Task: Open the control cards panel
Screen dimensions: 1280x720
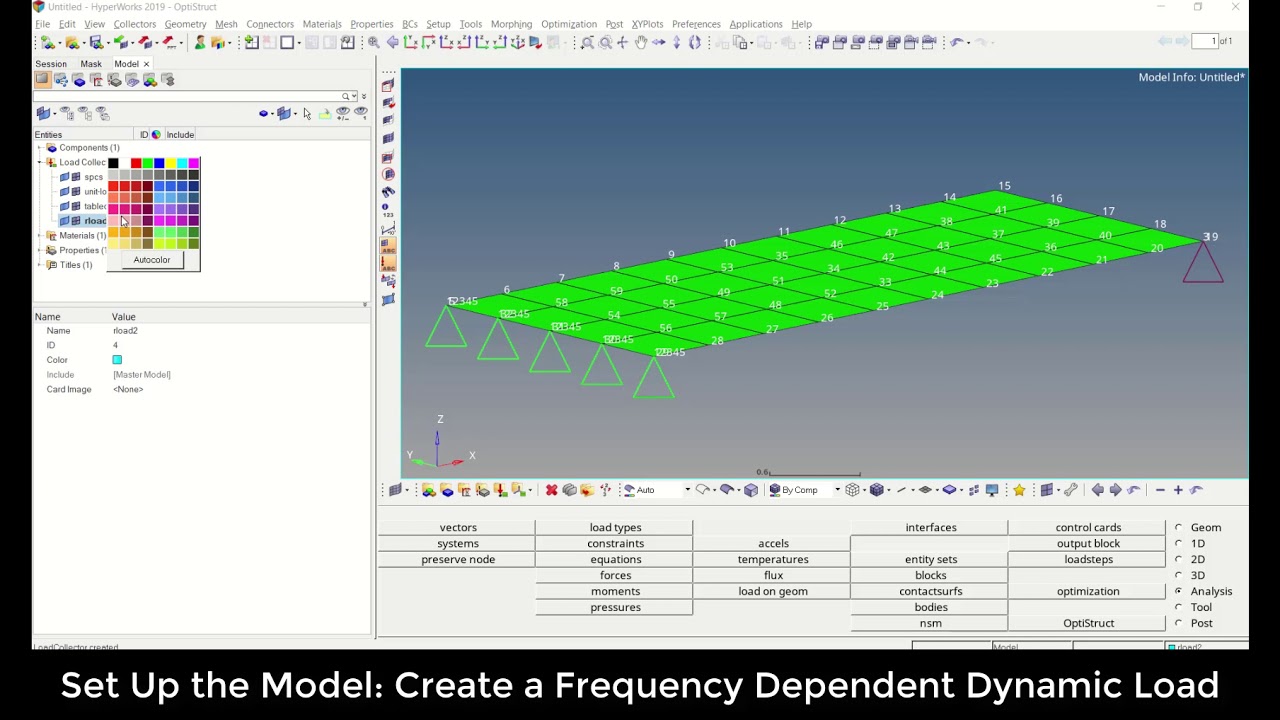Action: pos(1088,528)
